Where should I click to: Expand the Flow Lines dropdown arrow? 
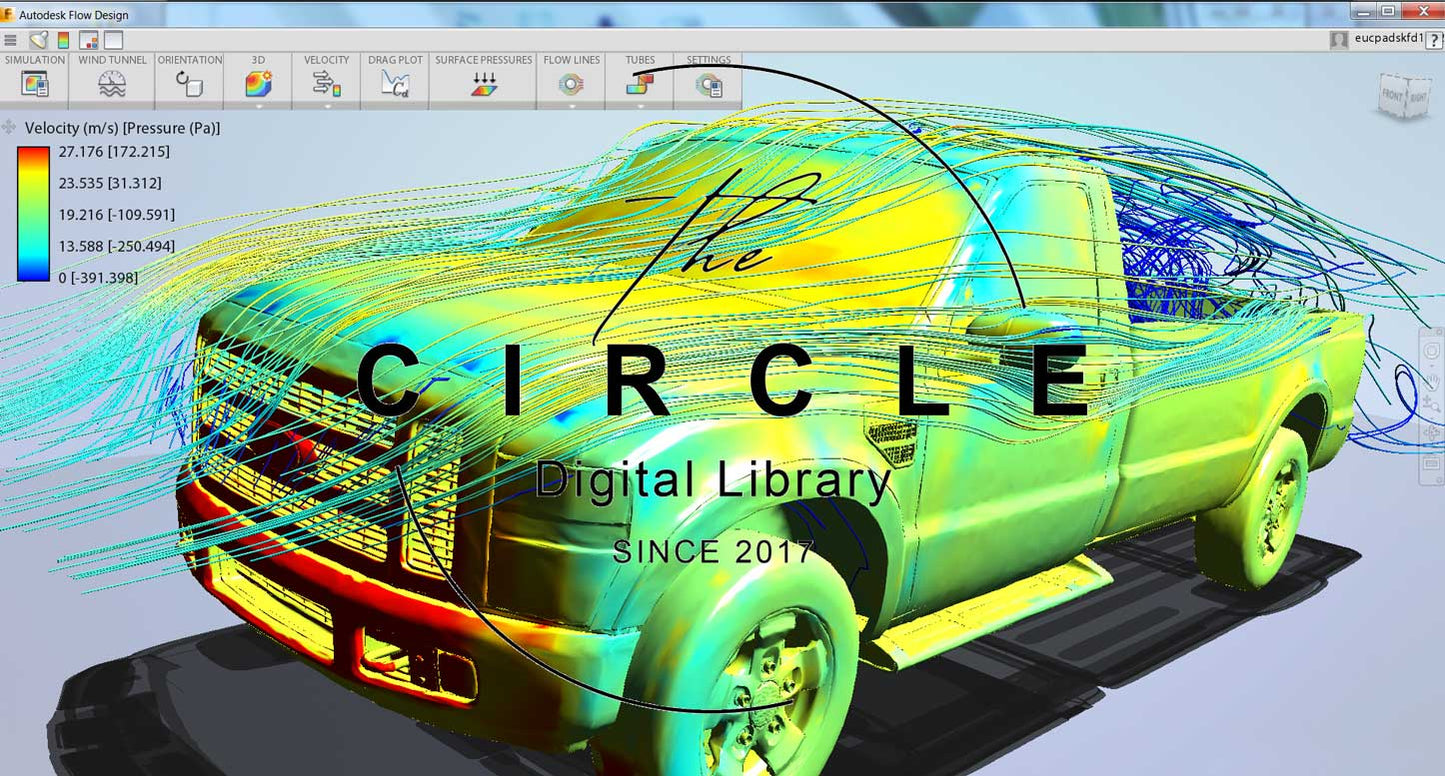point(571,105)
